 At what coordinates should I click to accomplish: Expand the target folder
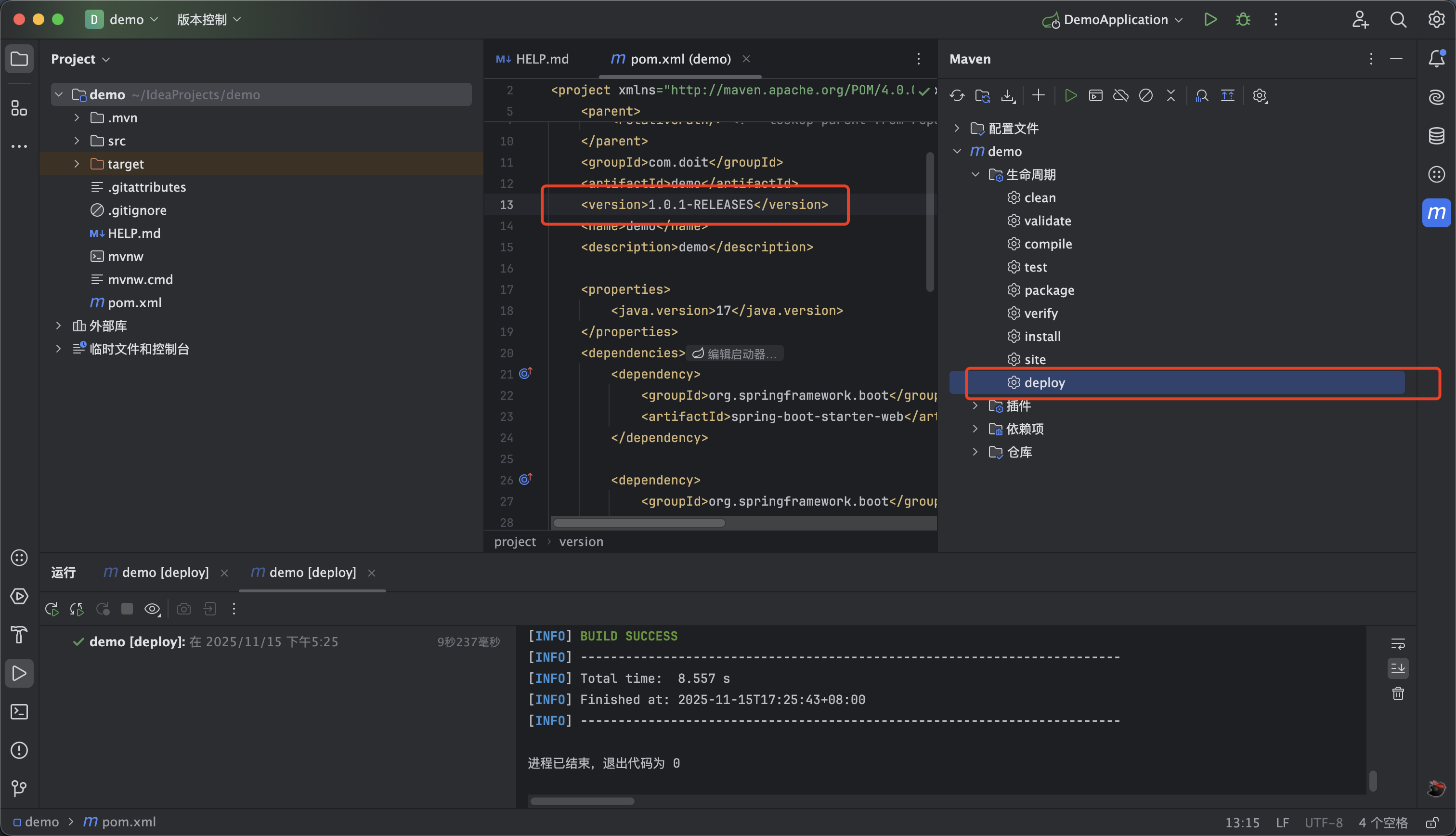(x=77, y=164)
